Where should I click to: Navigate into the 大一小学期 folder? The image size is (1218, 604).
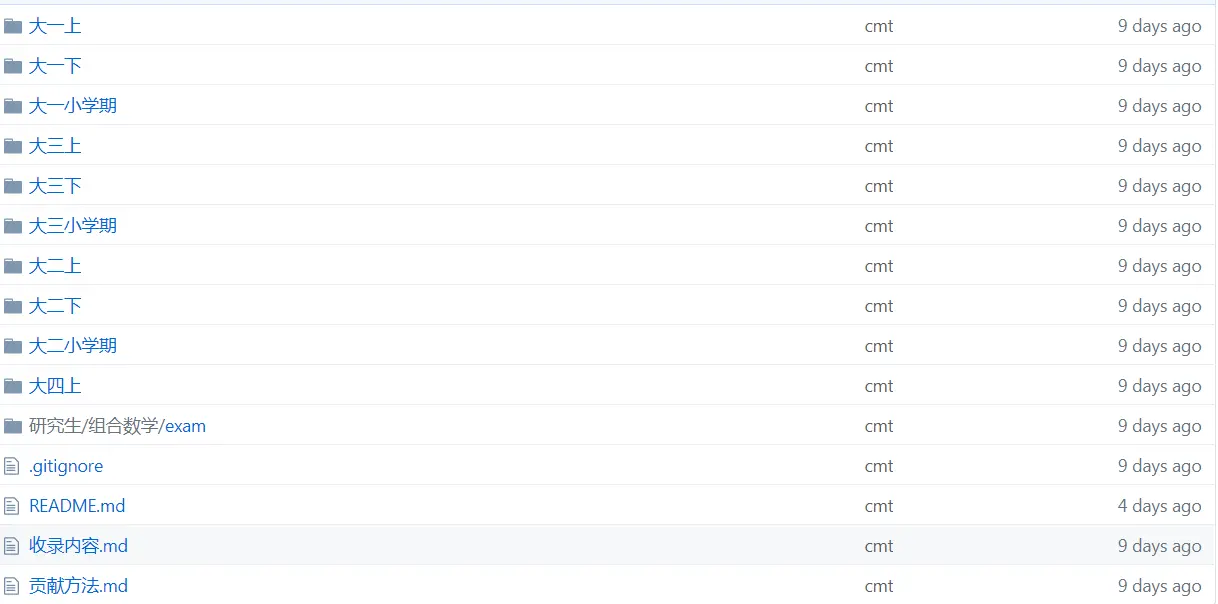tap(73, 106)
